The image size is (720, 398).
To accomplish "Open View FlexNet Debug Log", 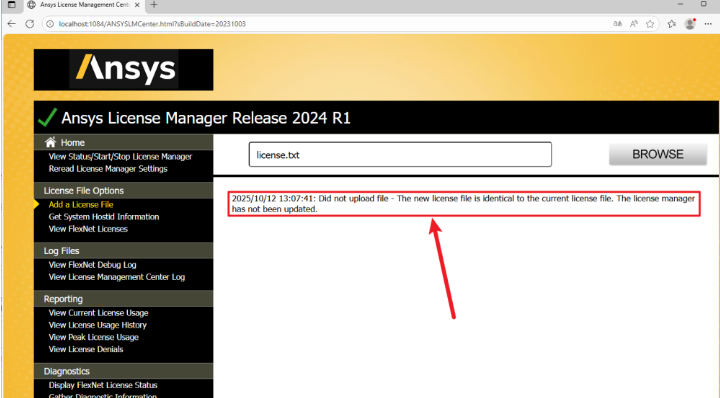I will [x=92, y=265].
